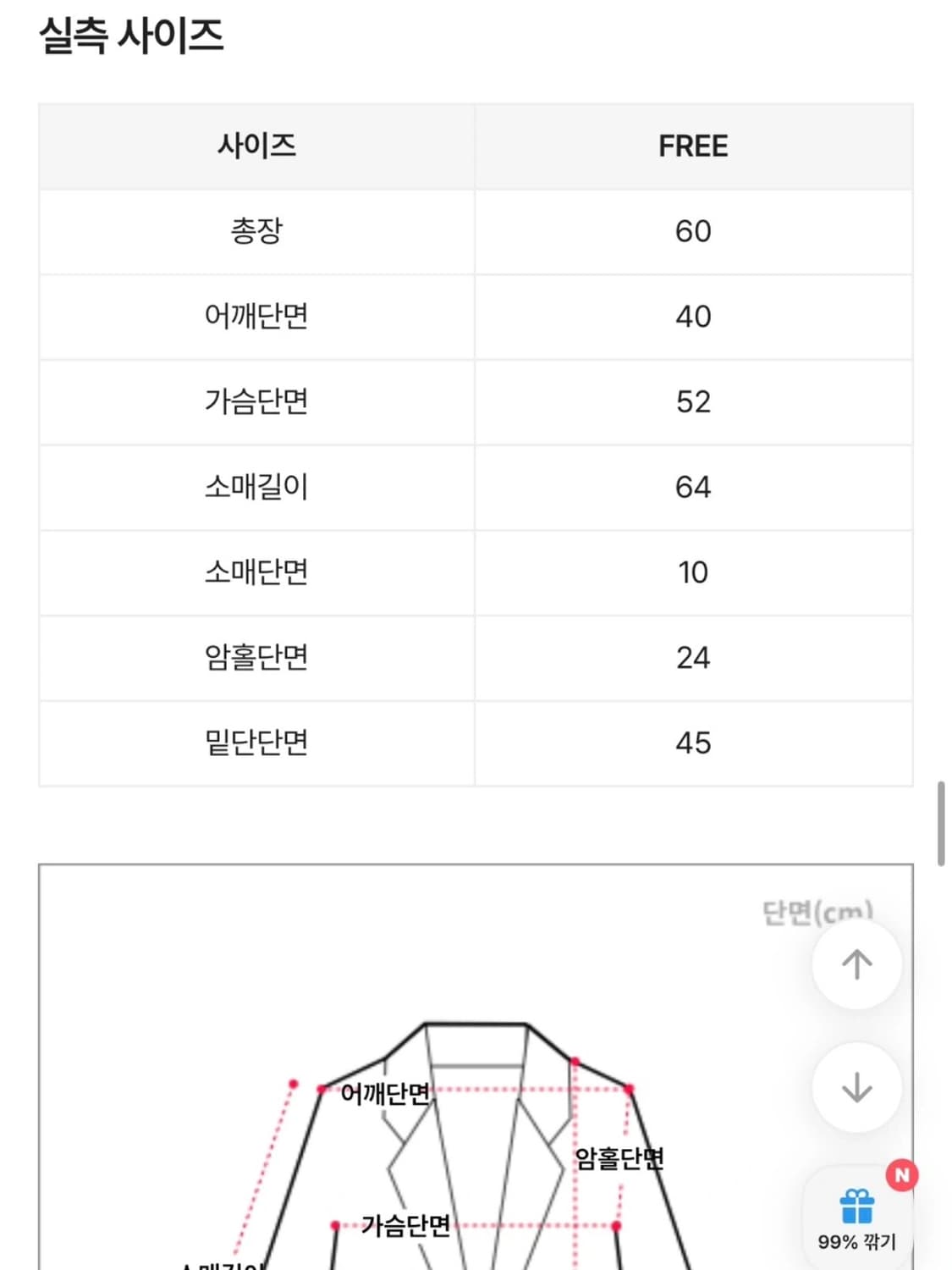The image size is (952, 1270).
Task: Select the 밑단단면 value 45
Action: 694,743
